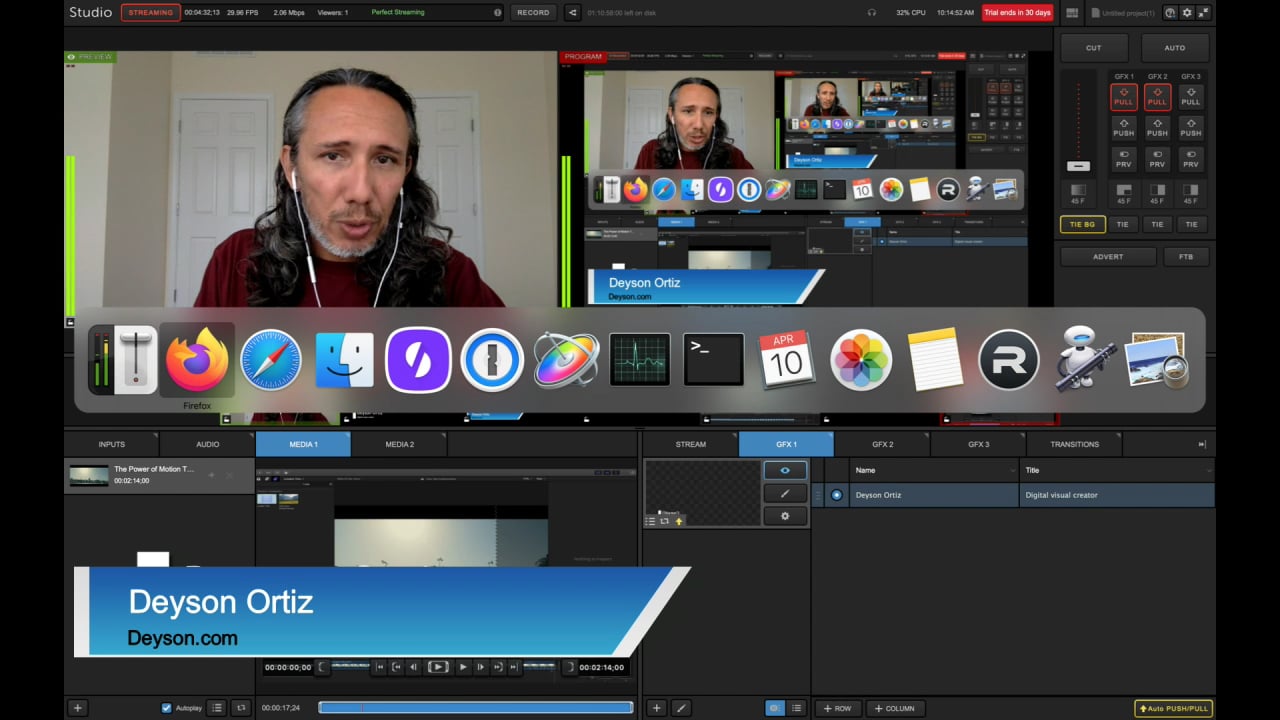
Task: Open the GFX 1 gear settings button
Action: coord(785,516)
